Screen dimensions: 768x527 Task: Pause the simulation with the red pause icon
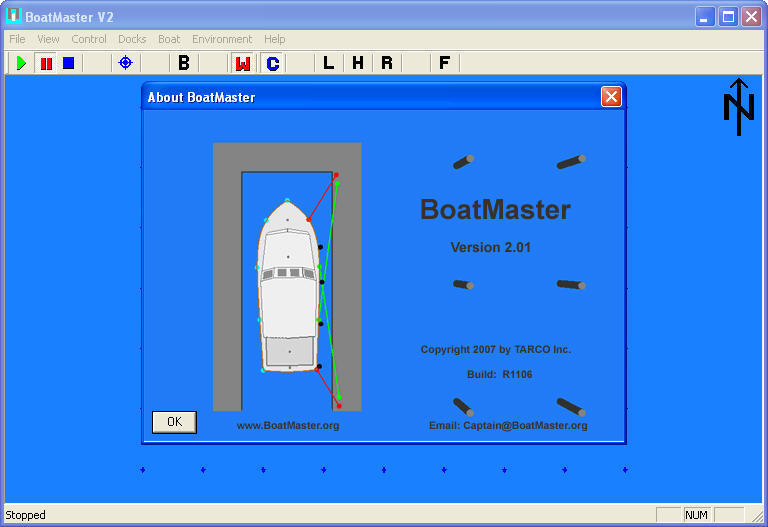(46, 63)
